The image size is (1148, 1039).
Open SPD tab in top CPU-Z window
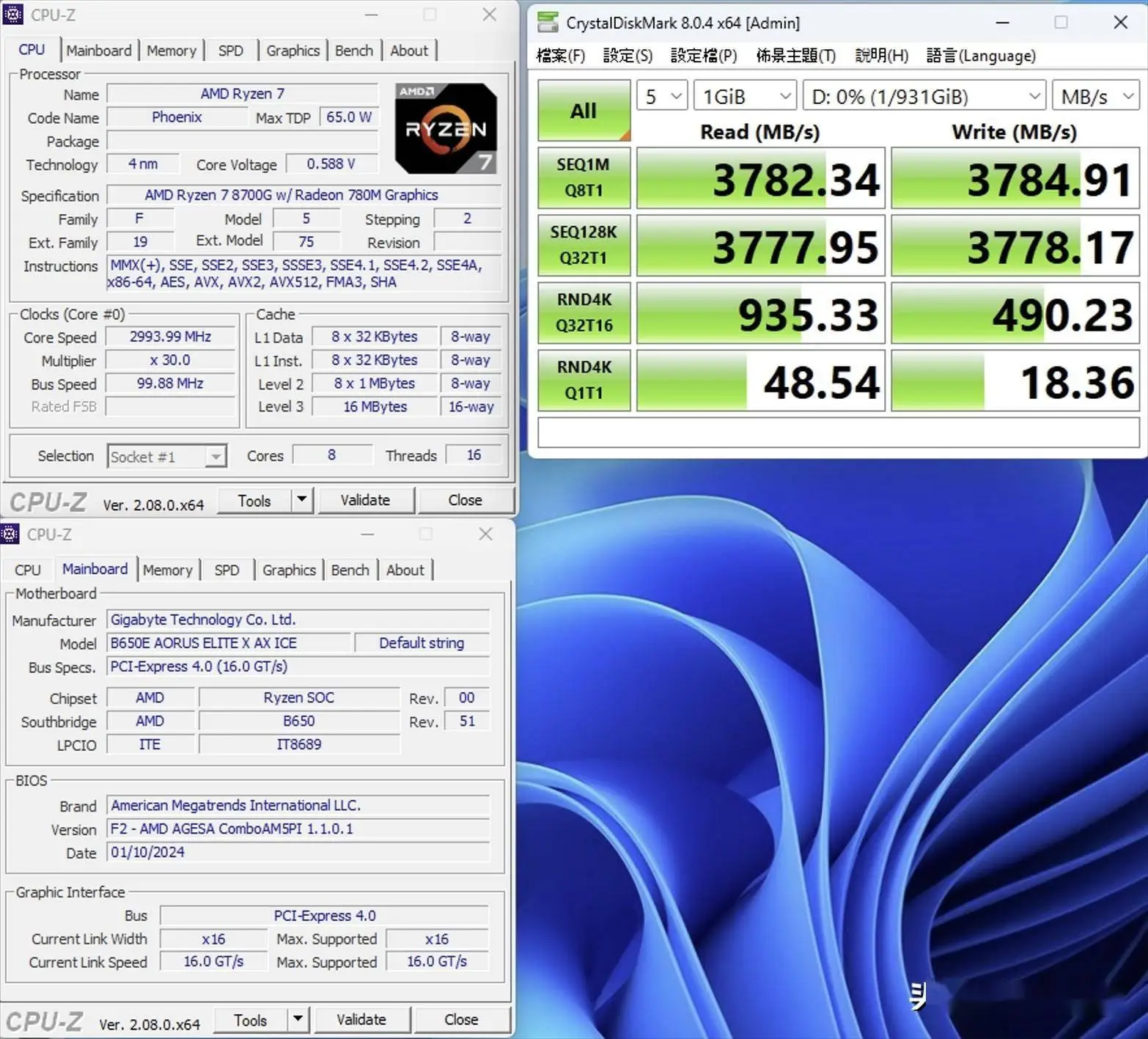point(230,51)
